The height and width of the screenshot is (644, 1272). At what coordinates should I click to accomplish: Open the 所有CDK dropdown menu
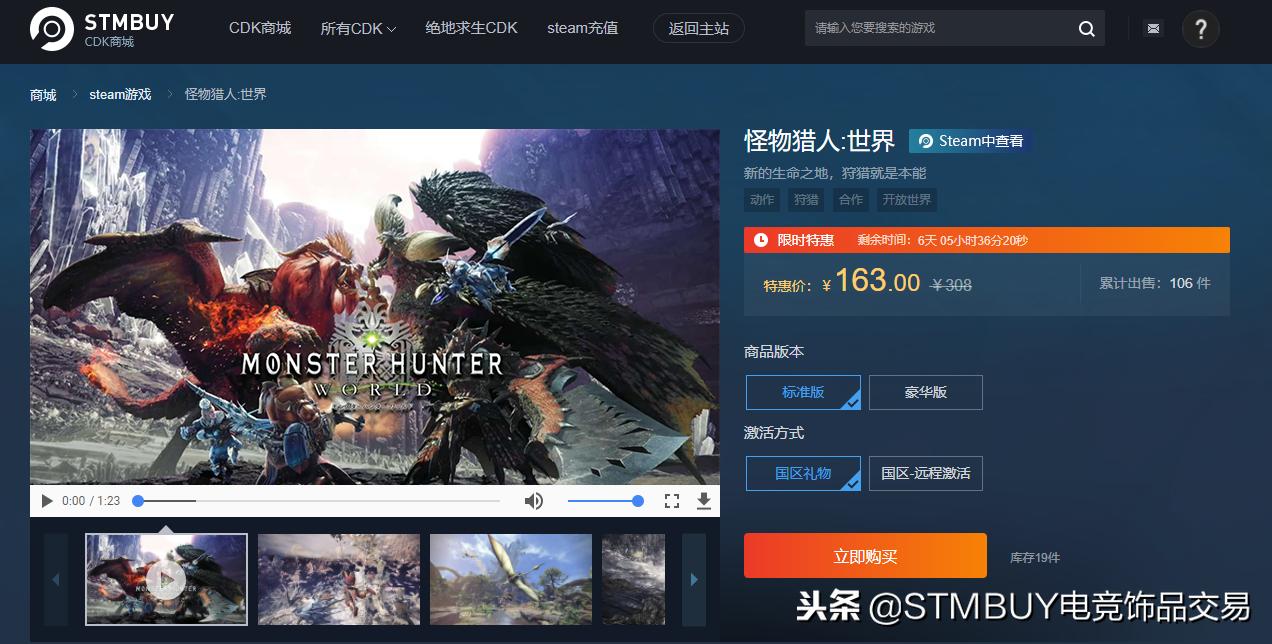[x=357, y=28]
